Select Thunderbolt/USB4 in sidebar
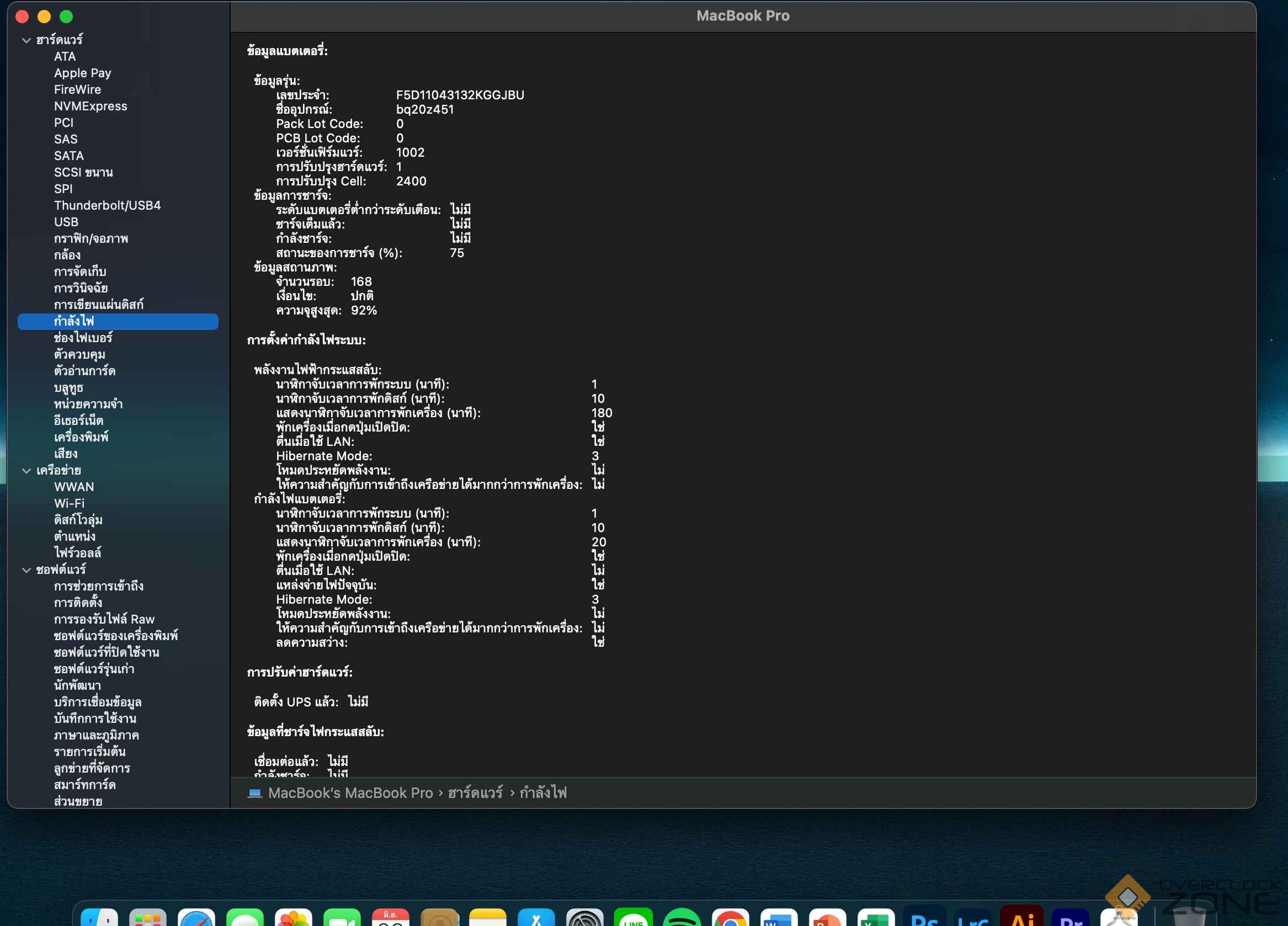1288x926 pixels. click(107, 205)
